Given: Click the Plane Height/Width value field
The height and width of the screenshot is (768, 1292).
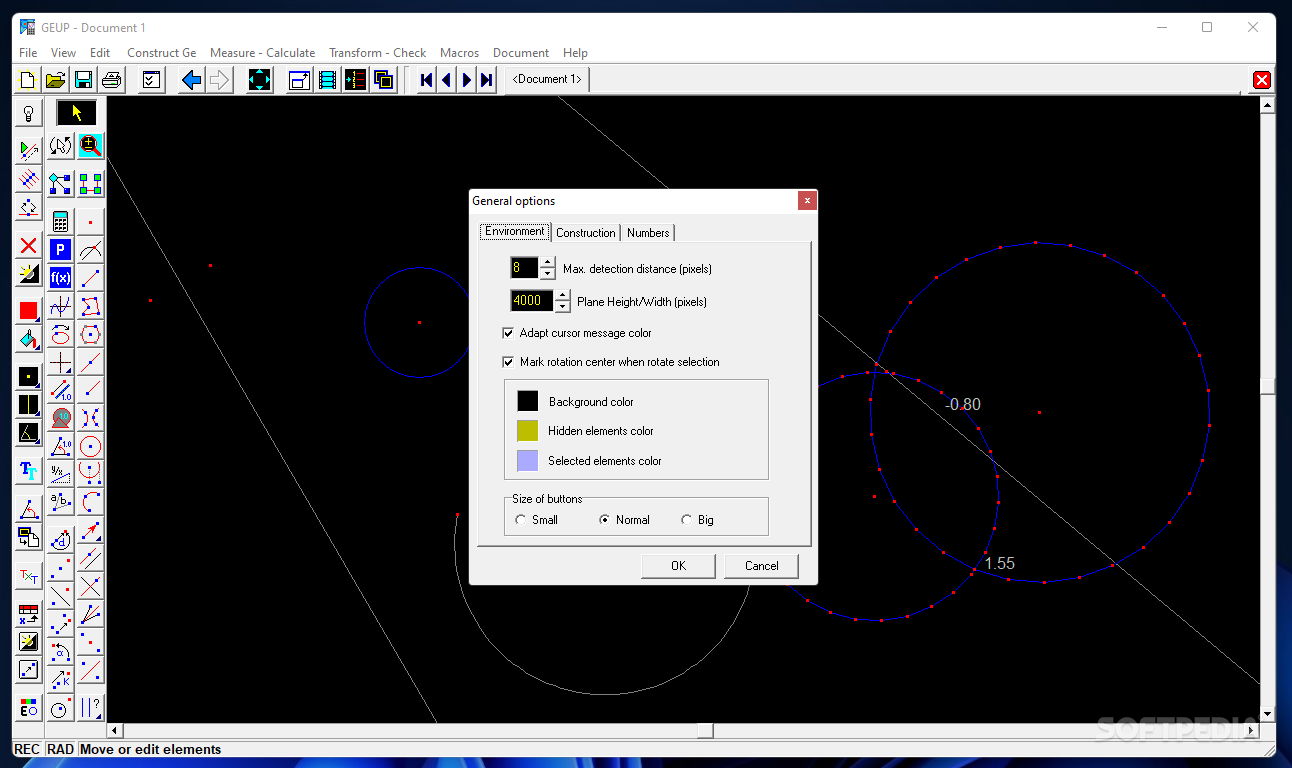Looking at the screenshot, I should click(x=532, y=301).
